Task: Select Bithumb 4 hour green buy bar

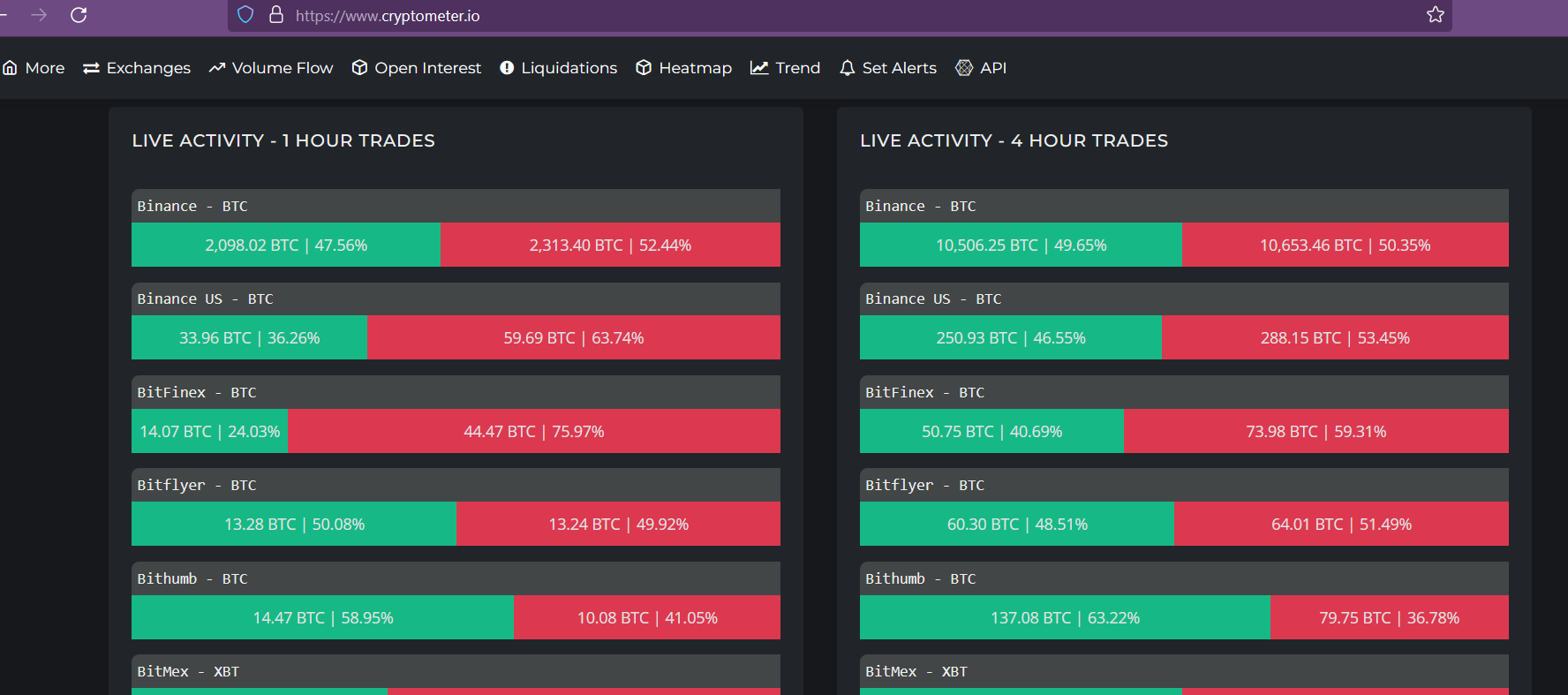Action: coord(1065,618)
